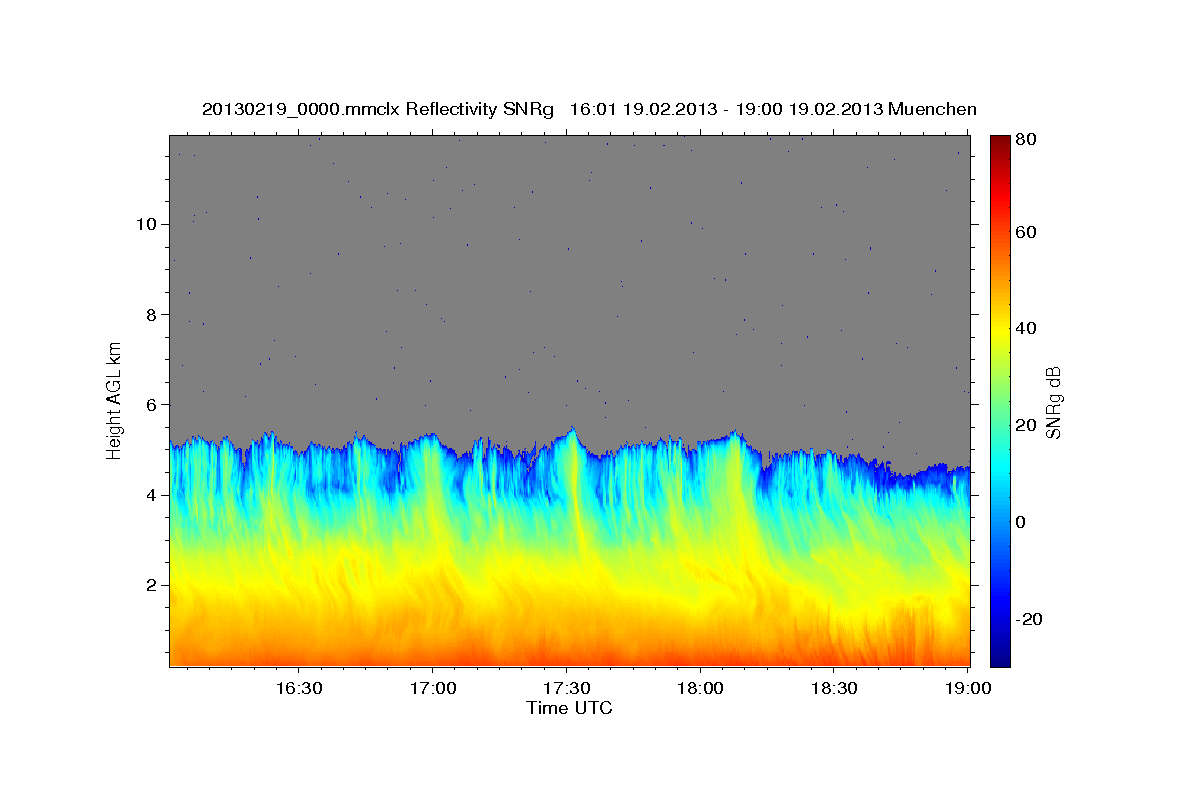Click the colorbar label '80'
This screenshot has height=800, width=1200.
pyautogui.click(x=1025, y=140)
